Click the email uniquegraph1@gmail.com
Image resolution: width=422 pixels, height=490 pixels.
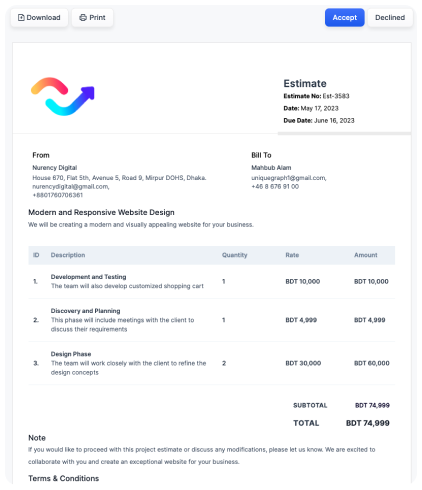289,178
